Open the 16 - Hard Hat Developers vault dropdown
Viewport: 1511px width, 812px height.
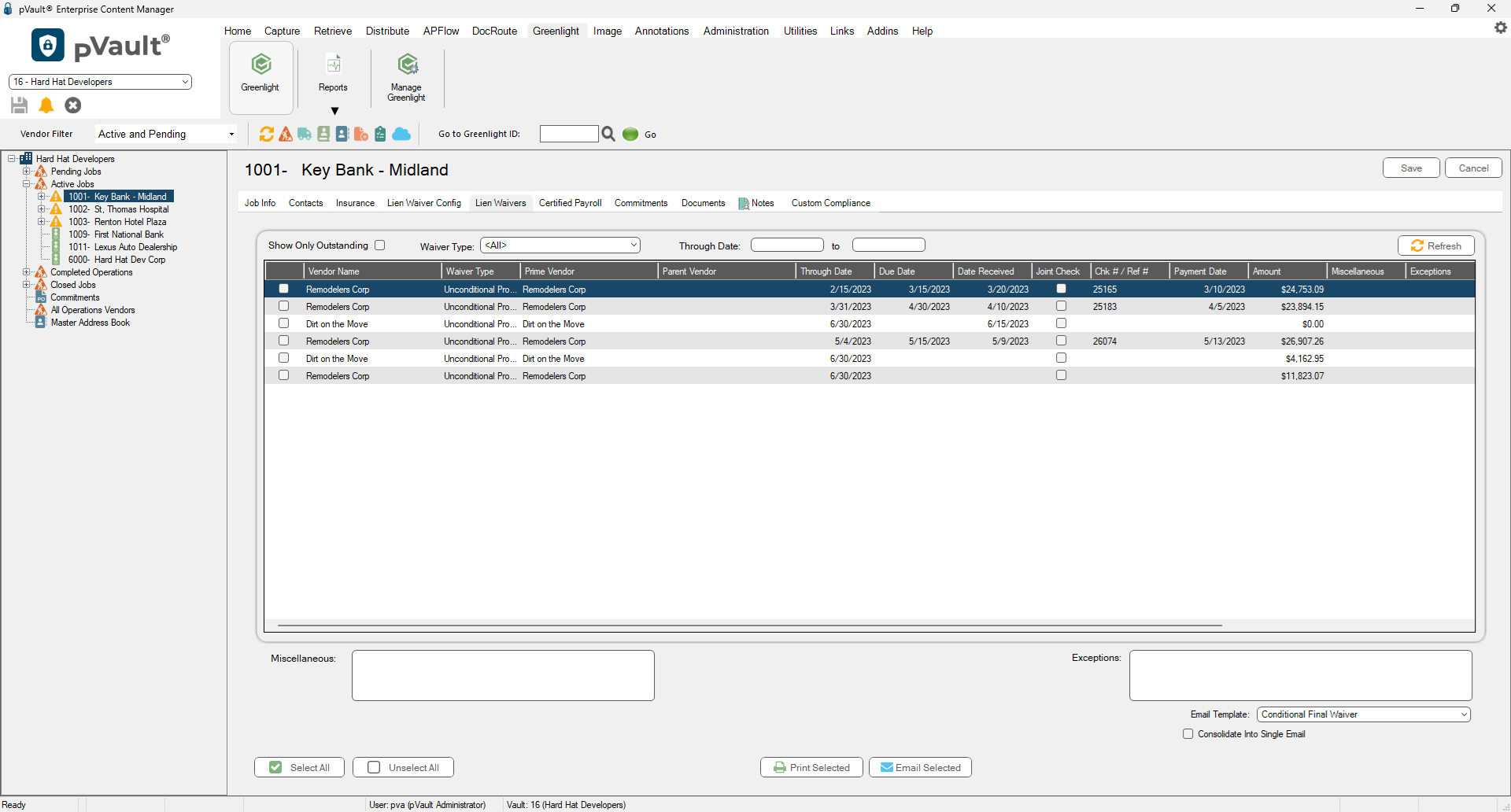(x=100, y=82)
